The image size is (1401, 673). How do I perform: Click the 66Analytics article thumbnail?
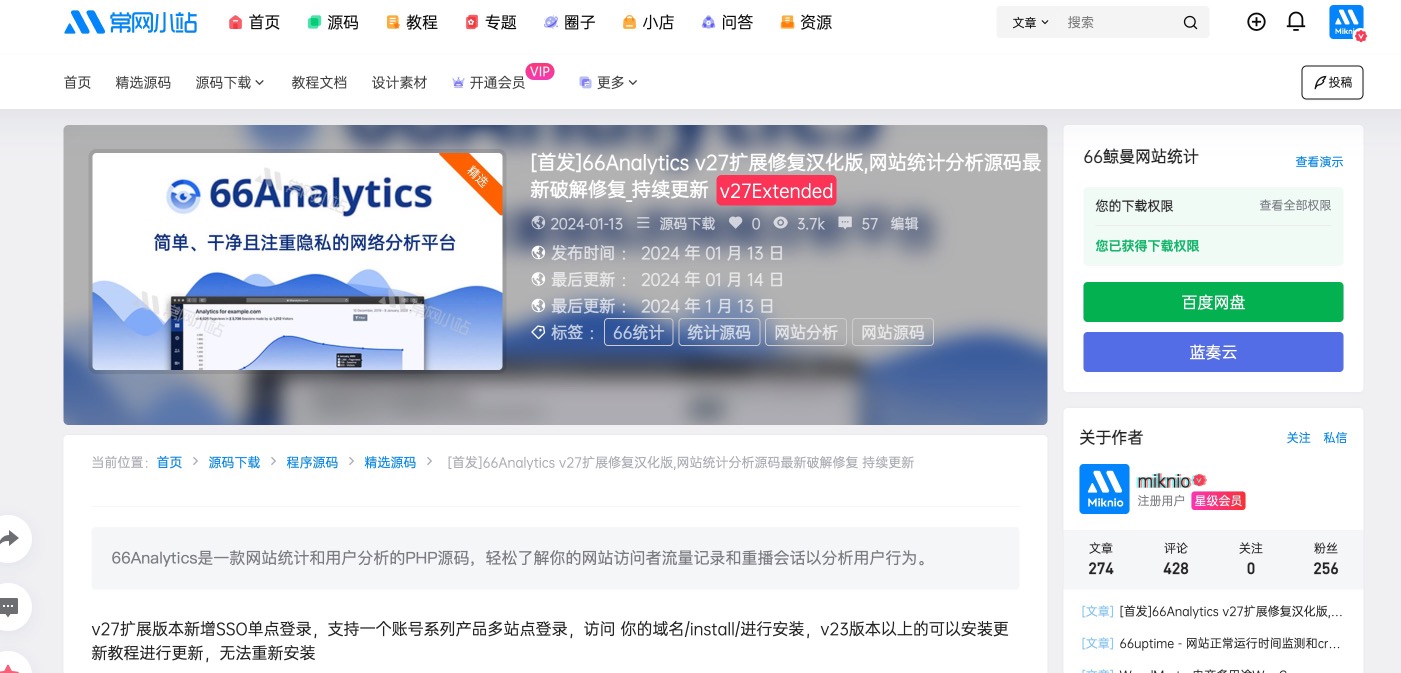297,261
